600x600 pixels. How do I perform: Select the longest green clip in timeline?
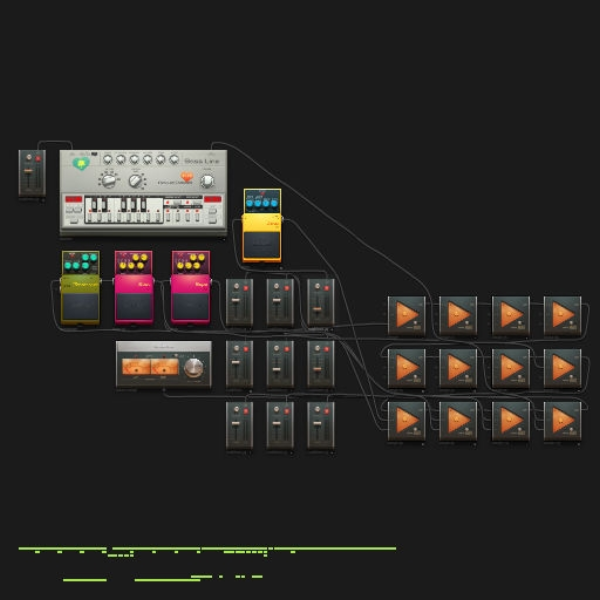coord(335,548)
